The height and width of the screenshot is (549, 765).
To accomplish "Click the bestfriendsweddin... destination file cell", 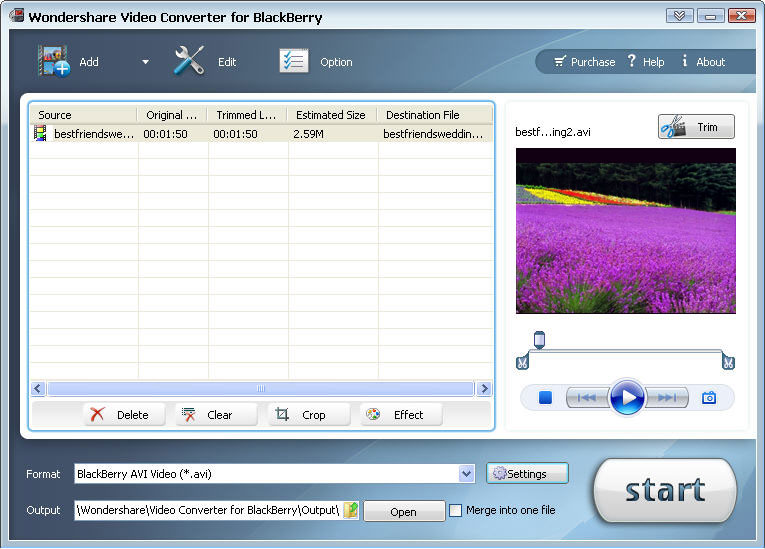I will (x=433, y=134).
